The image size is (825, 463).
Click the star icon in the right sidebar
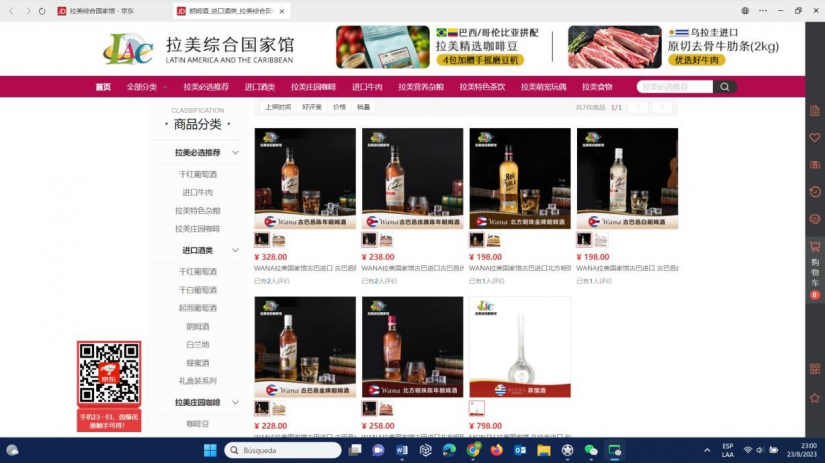[814, 398]
